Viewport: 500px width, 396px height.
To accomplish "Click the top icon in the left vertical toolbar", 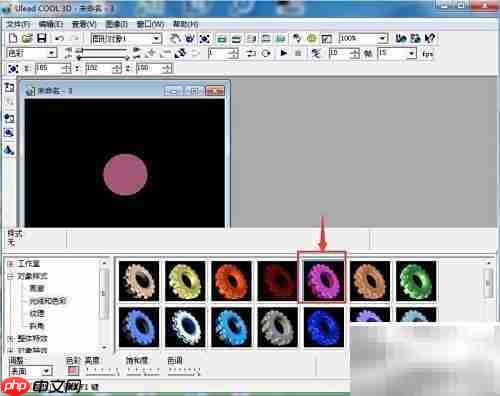I will click(9, 88).
